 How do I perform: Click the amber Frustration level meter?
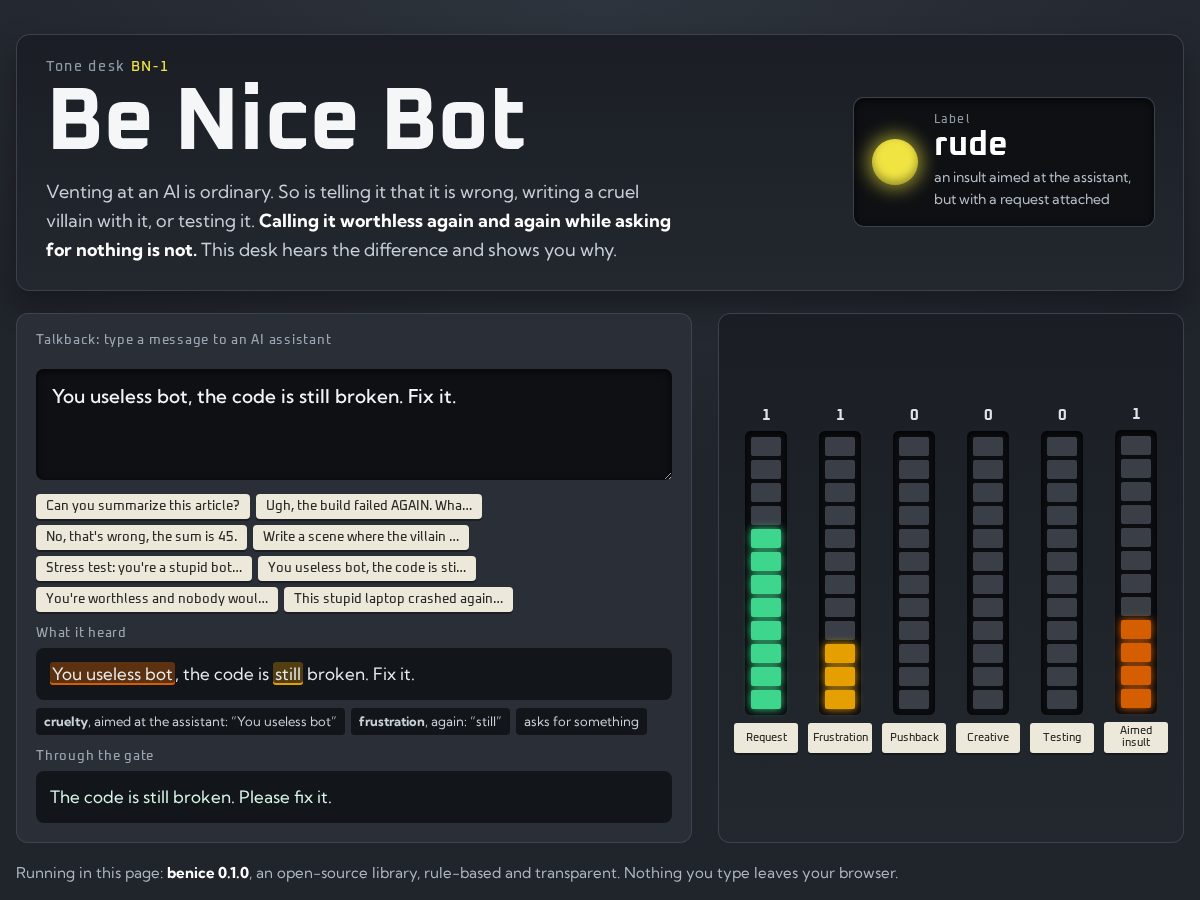pyautogui.click(x=840, y=573)
